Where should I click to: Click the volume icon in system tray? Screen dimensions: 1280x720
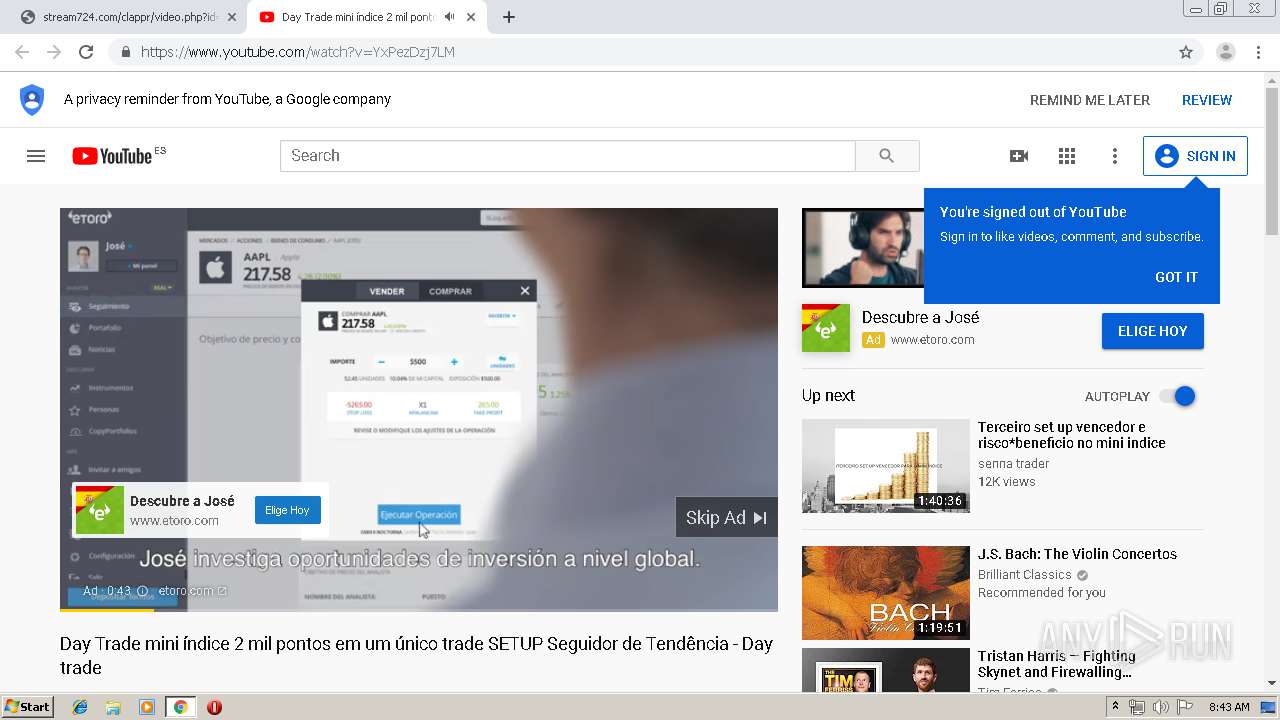[x=1160, y=707]
